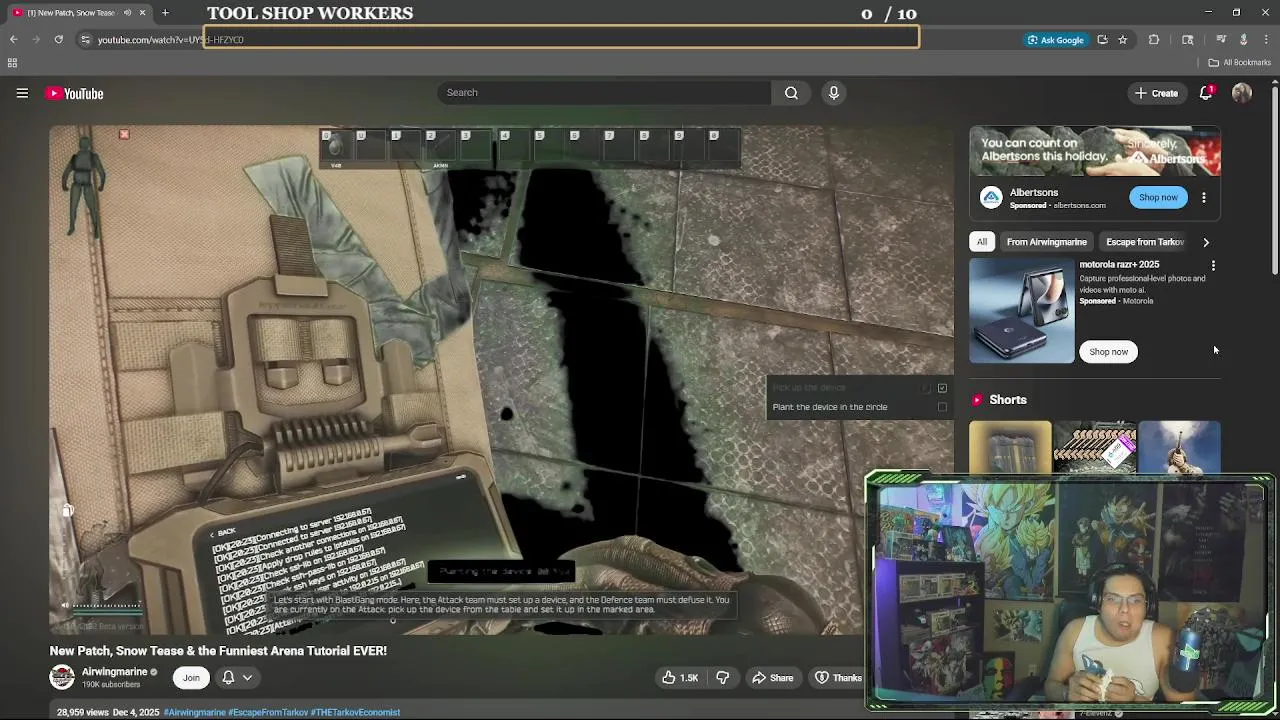Open Chrome's three-dot menu
Viewport: 1280px width, 720px height.
click(1266, 40)
